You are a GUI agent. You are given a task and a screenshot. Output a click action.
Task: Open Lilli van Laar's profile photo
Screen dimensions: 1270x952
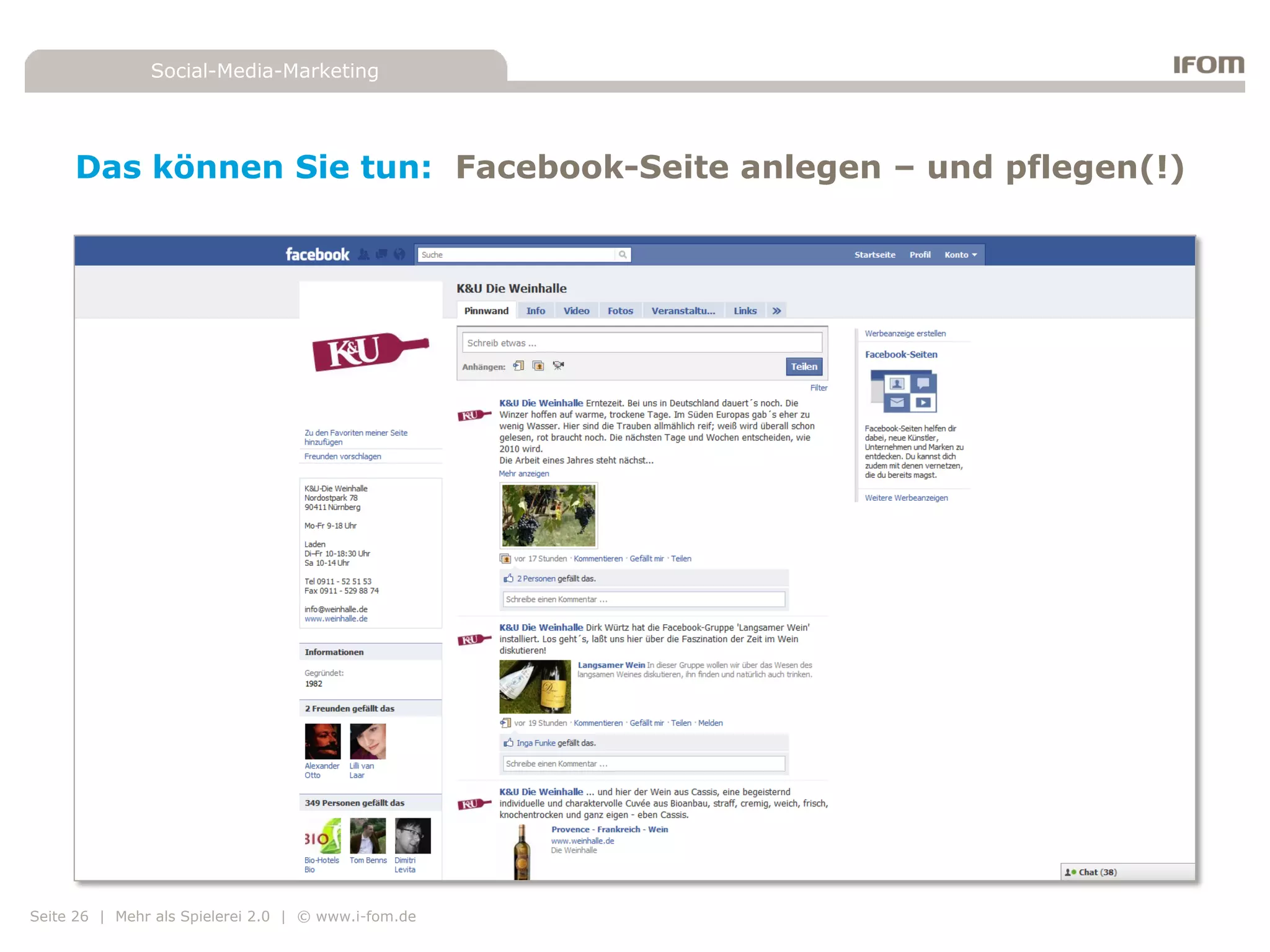tap(368, 741)
